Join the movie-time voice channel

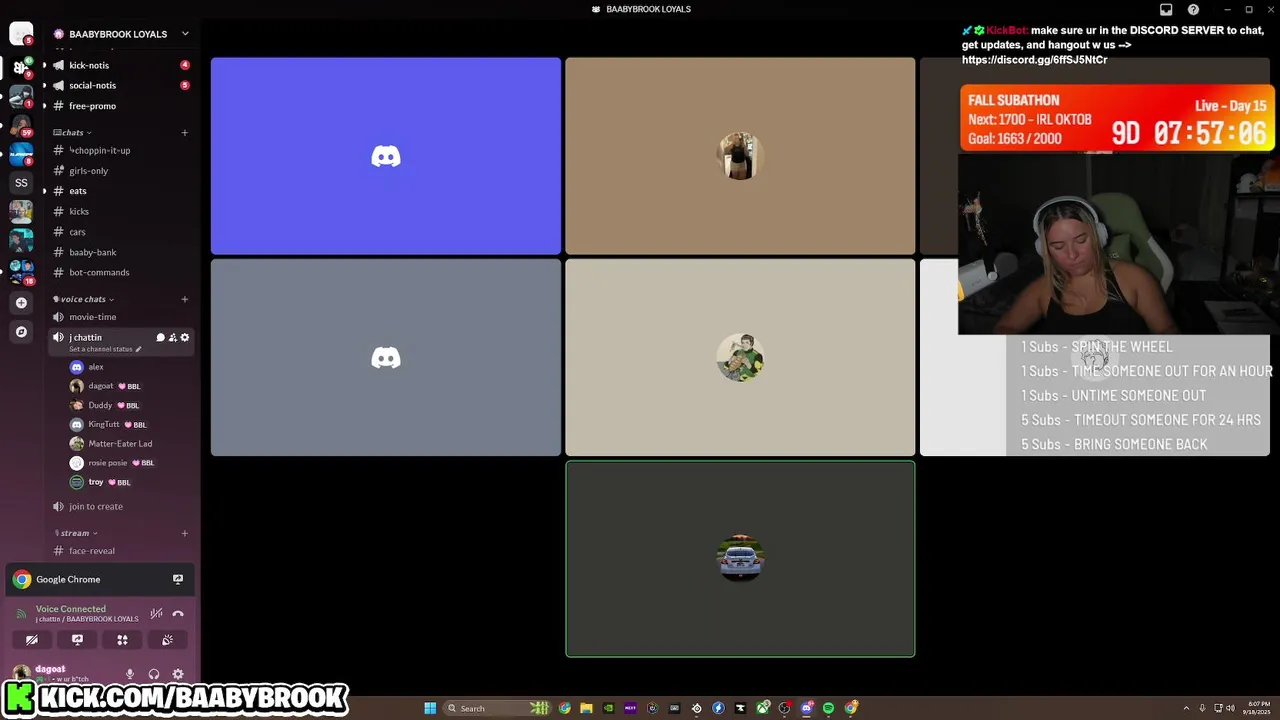point(121,317)
